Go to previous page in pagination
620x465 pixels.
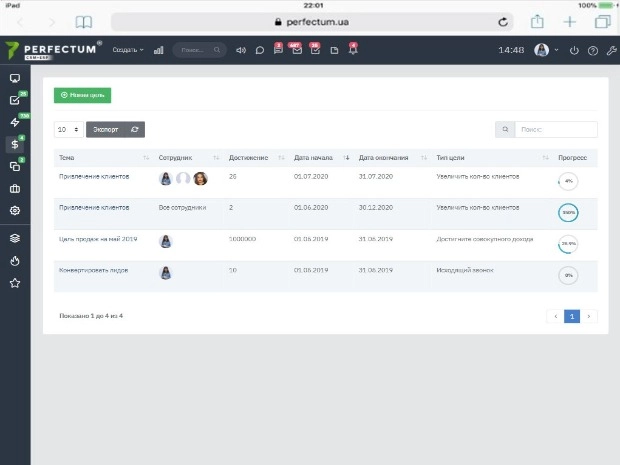pyautogui.click(x=556, y=316)
